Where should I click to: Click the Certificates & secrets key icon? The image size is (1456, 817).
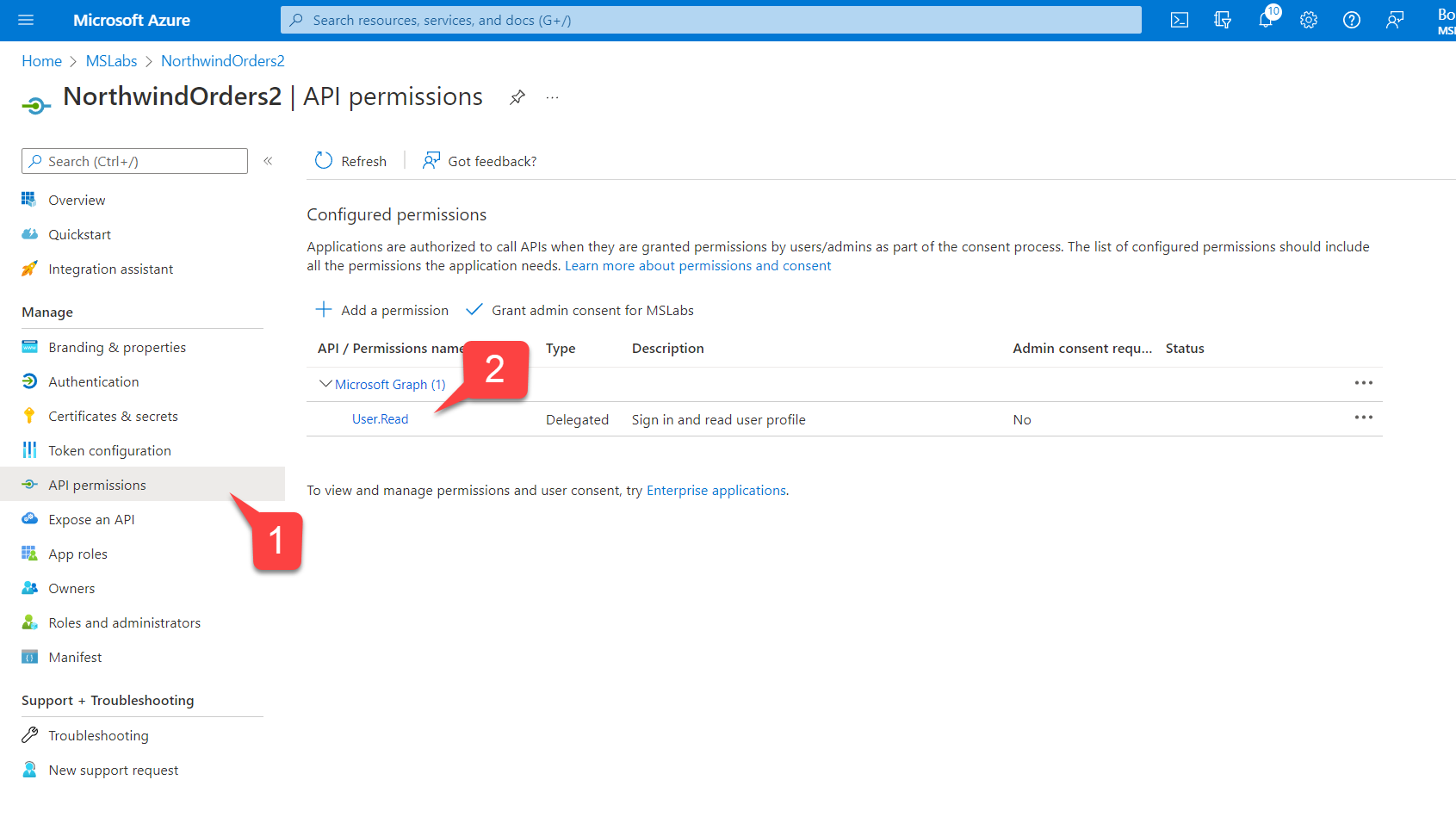[x=29, y=416]
